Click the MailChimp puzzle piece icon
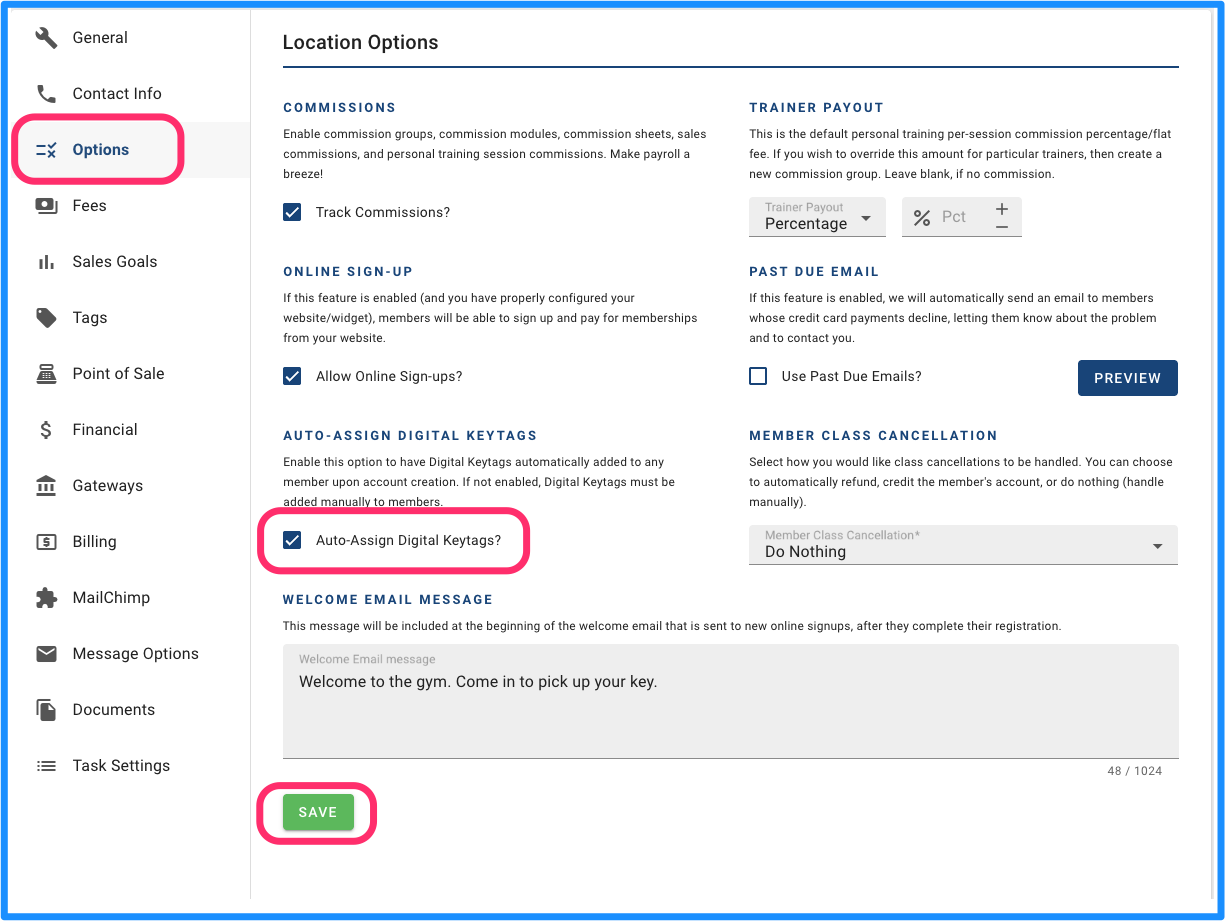The width and height of the screenshot is (1225, 921). point(46,598)
